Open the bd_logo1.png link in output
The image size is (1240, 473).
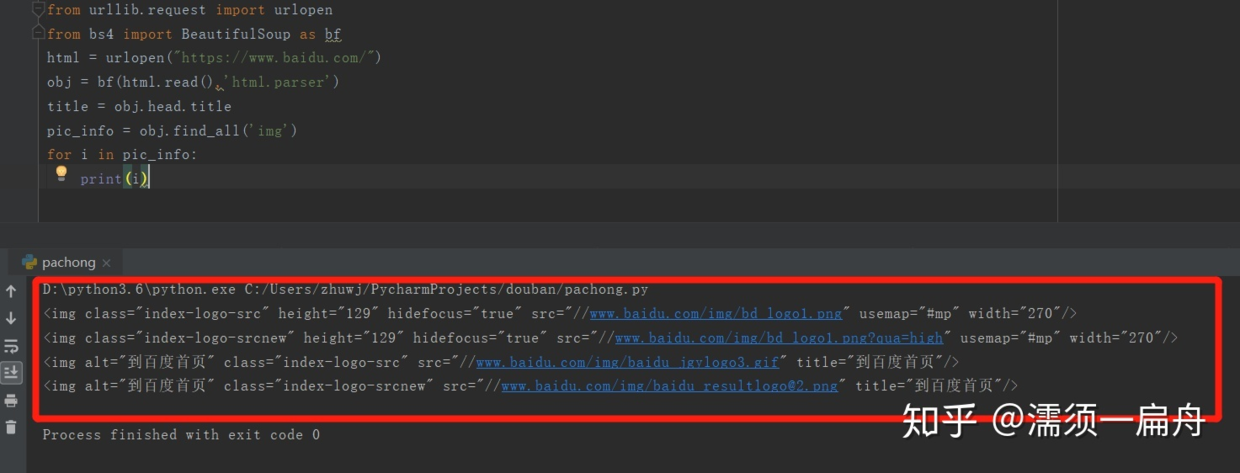(716, 314)
